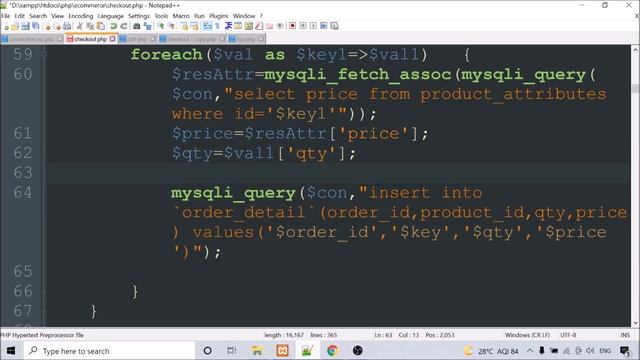Collapse the fold marker at line 59
Screen dimensions: 640x360
(44, 54)
